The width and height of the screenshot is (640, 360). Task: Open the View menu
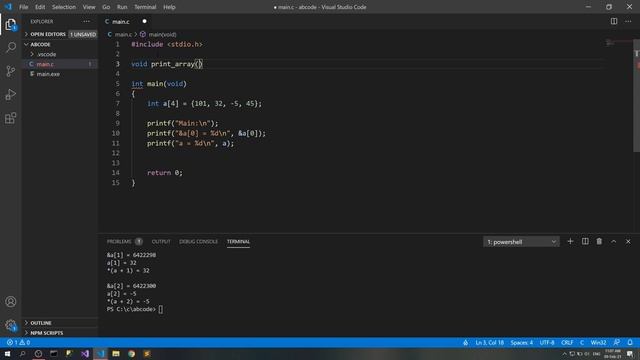click(x=89, y=7)
